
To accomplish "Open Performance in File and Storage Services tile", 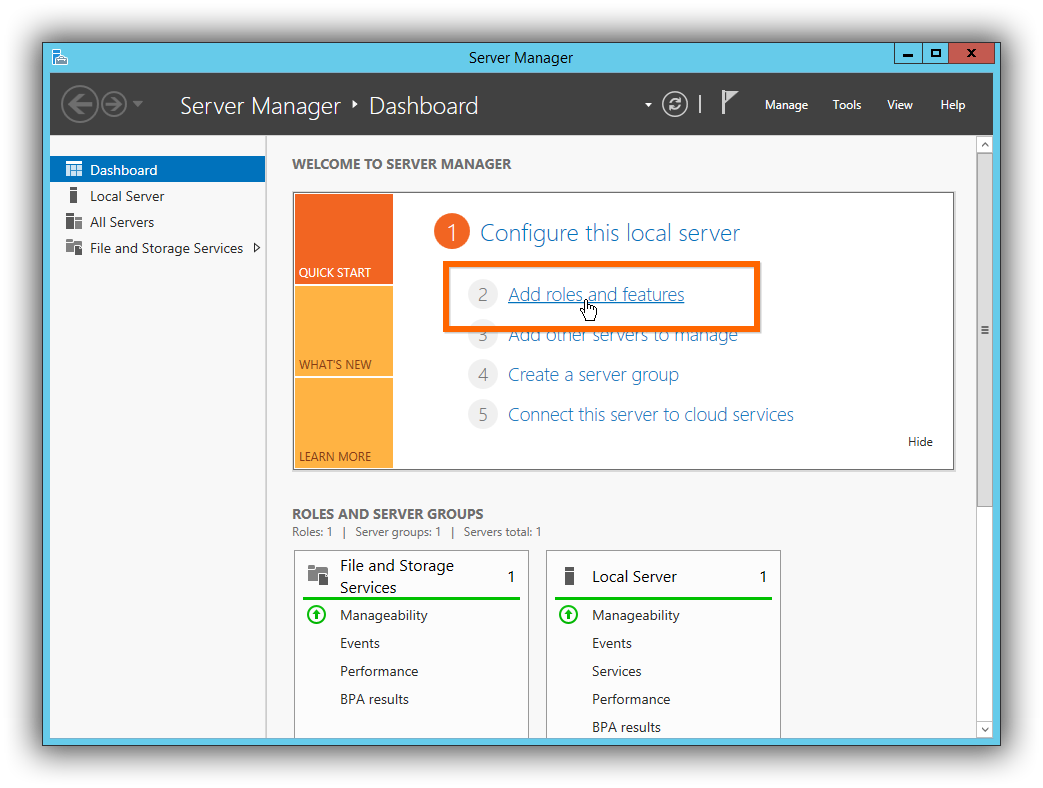I will point(379,671).
